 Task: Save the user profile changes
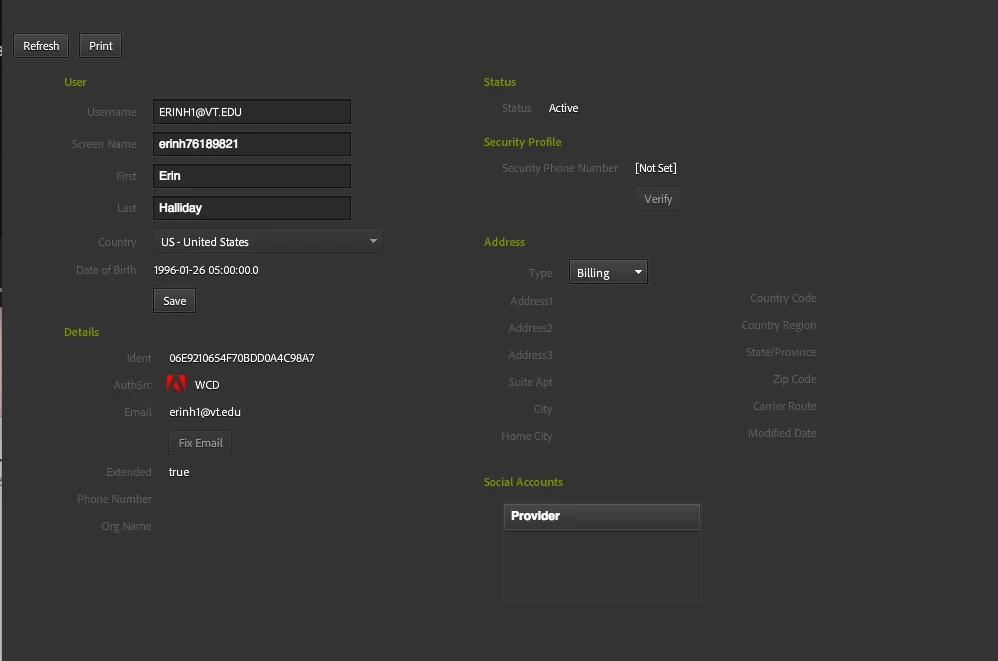[x=174, y=300]
